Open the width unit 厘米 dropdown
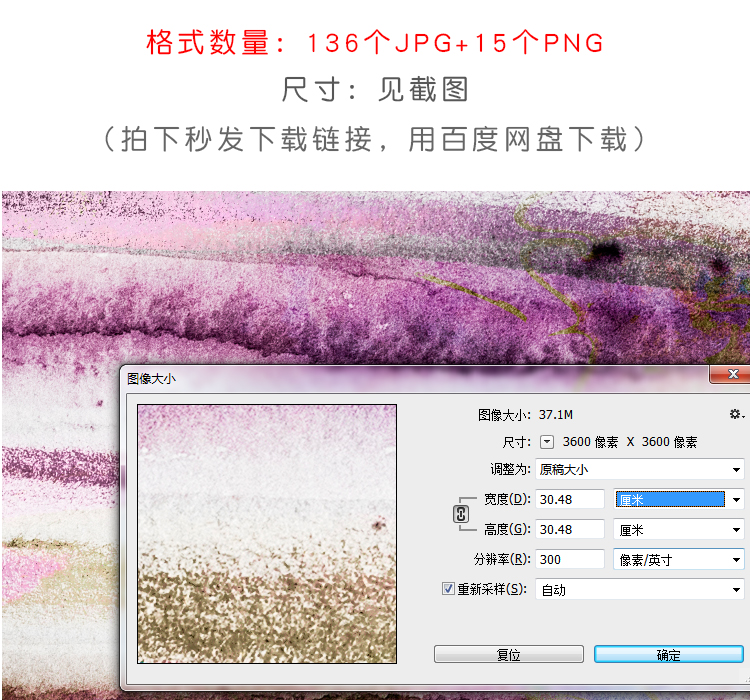Image resolution: width=750 pixels, height=700 pixels. pyautogui.click(x=678, y=499)
